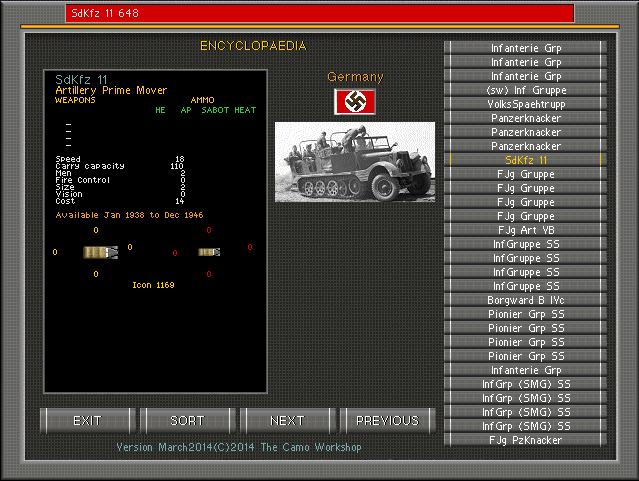Image resolution: width=639 pixels, height=481 pixels.
Task: Select the last Pionier Grp SS entry
Action: click(526, 356)
